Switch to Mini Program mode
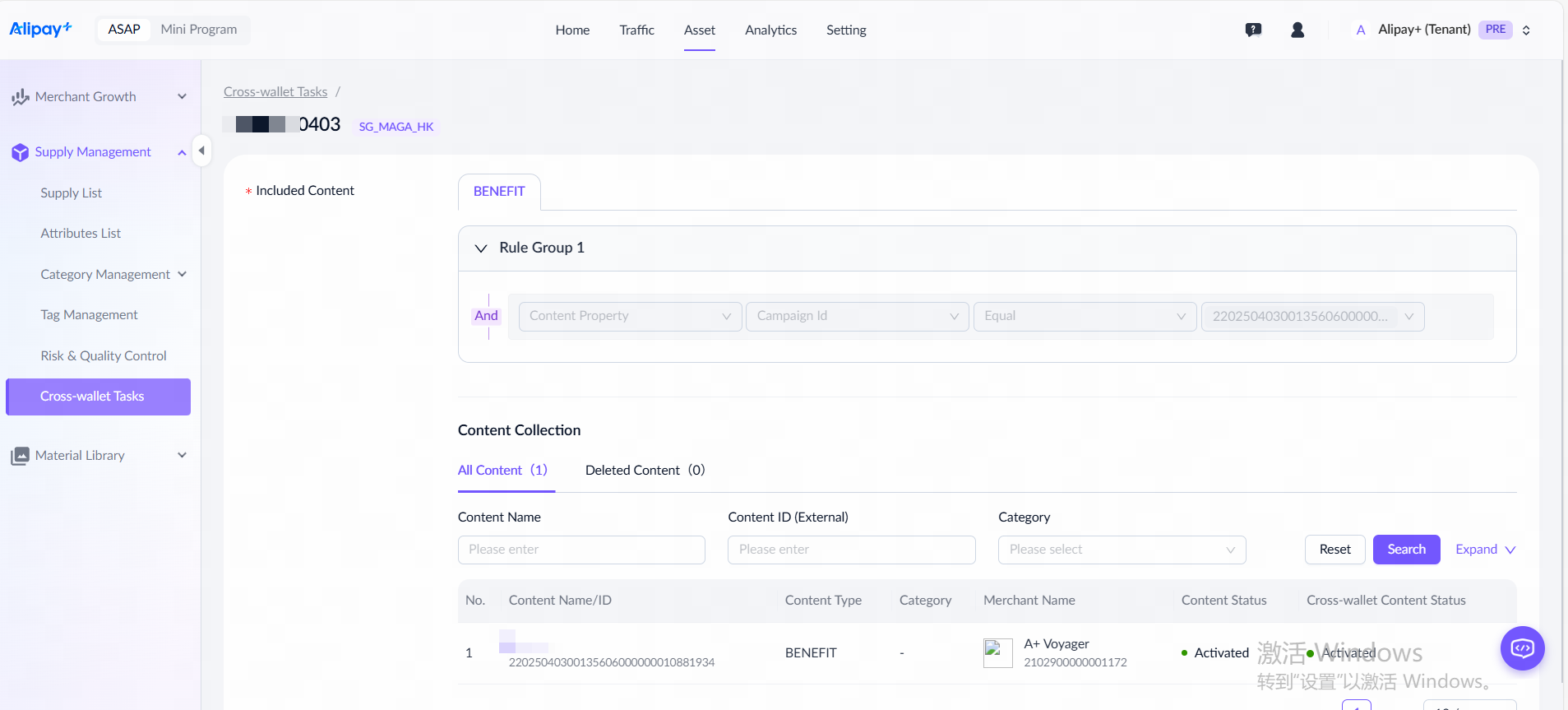Screen dimensions: 1568x710 click(199, 30)
